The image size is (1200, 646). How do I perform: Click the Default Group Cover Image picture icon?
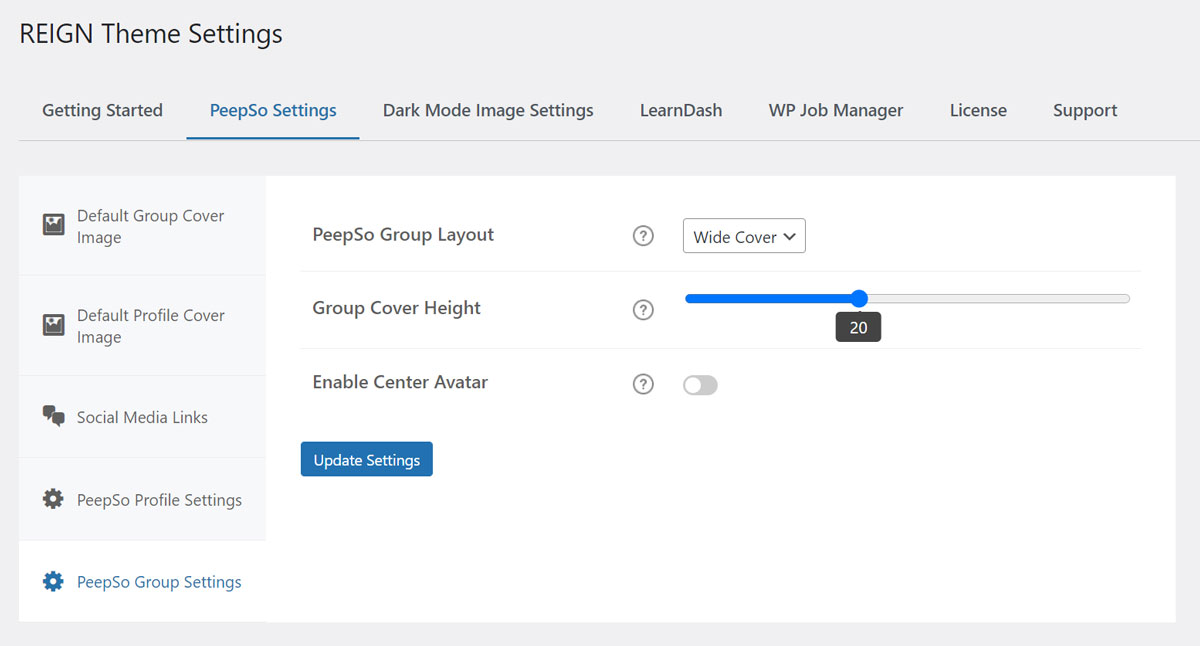tap(53, 225)
